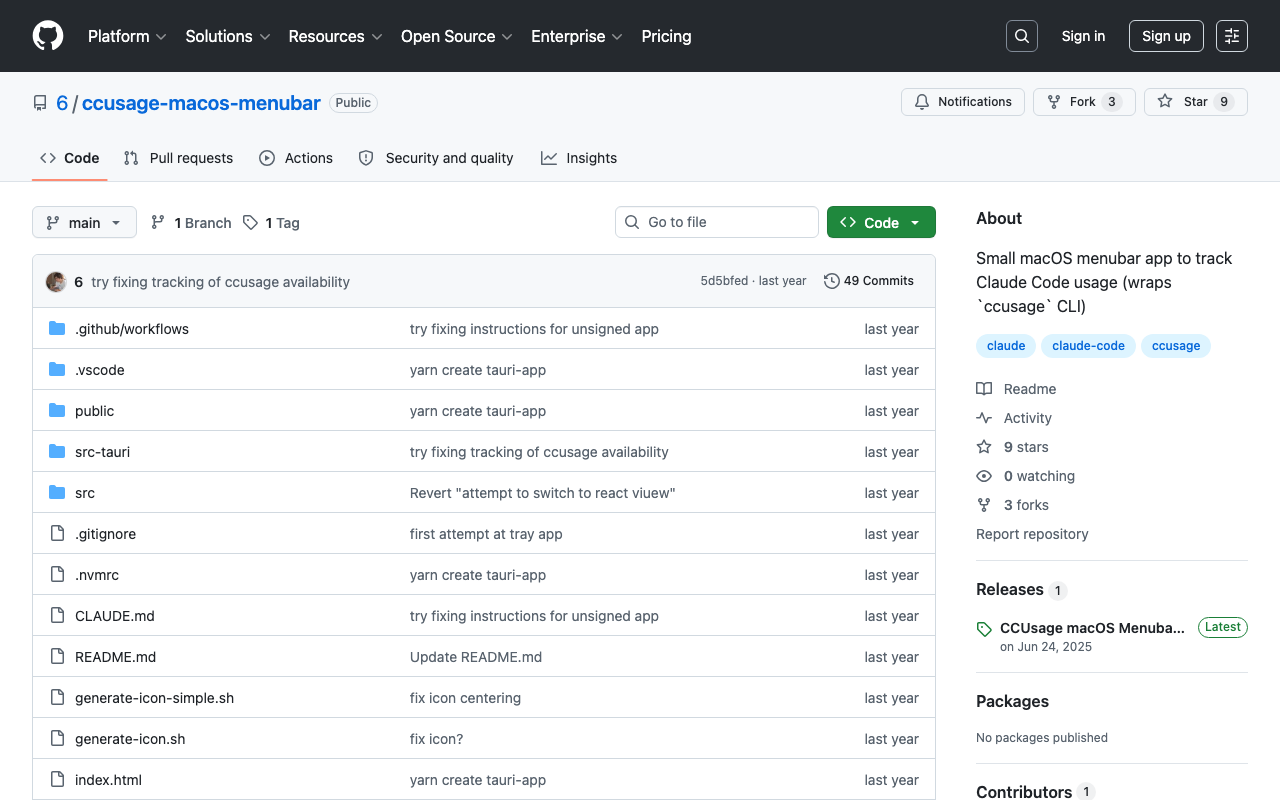Open the generate-icon.sh file
Viewport: 1280px width, 800px height.
tap(130, 739)
